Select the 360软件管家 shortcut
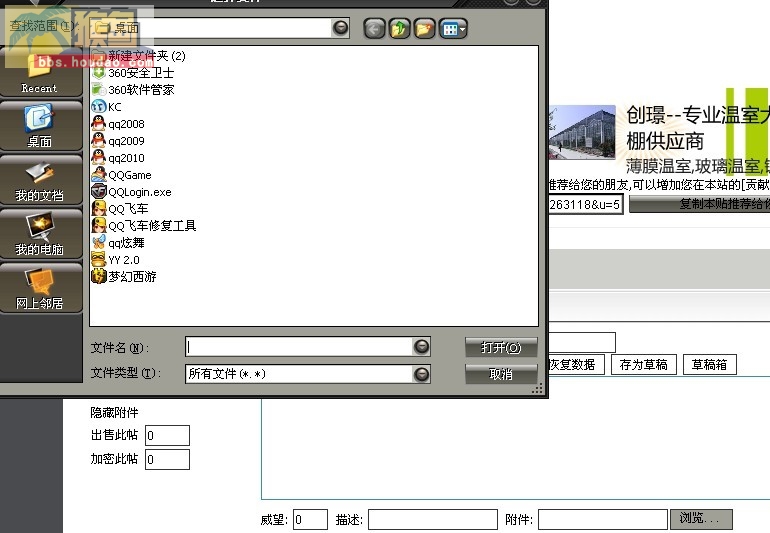This screenshot has height=533, width=770. click(x=133, y=90)
